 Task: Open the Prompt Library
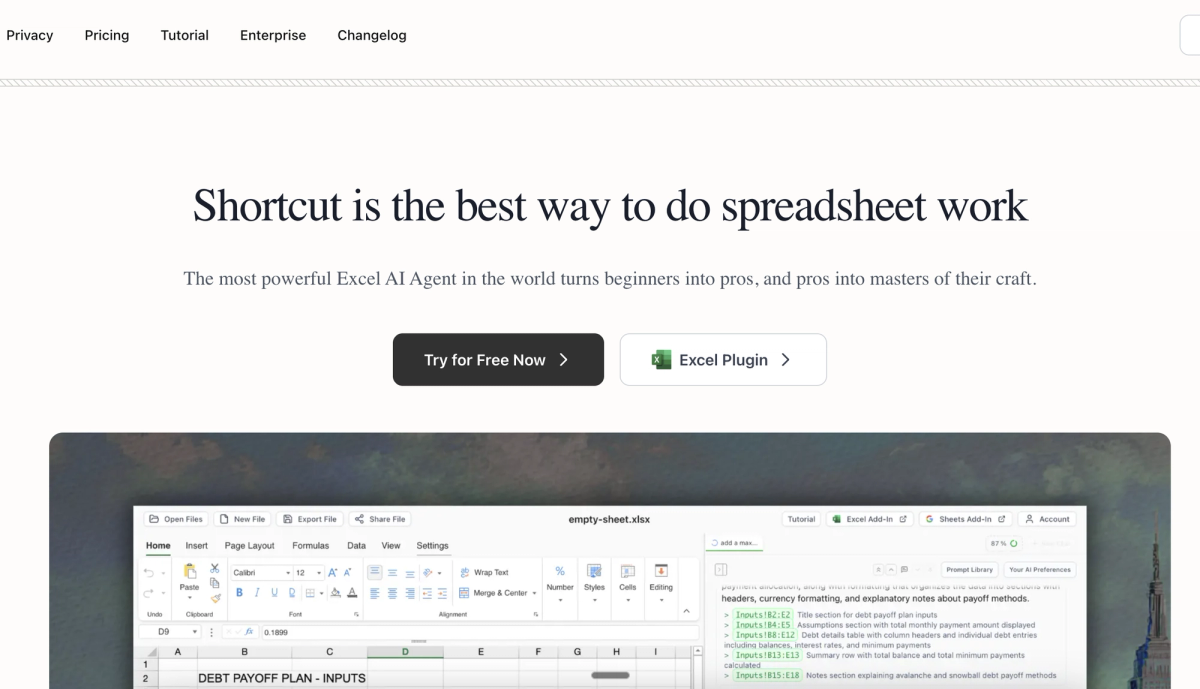[x=969, y=568]
